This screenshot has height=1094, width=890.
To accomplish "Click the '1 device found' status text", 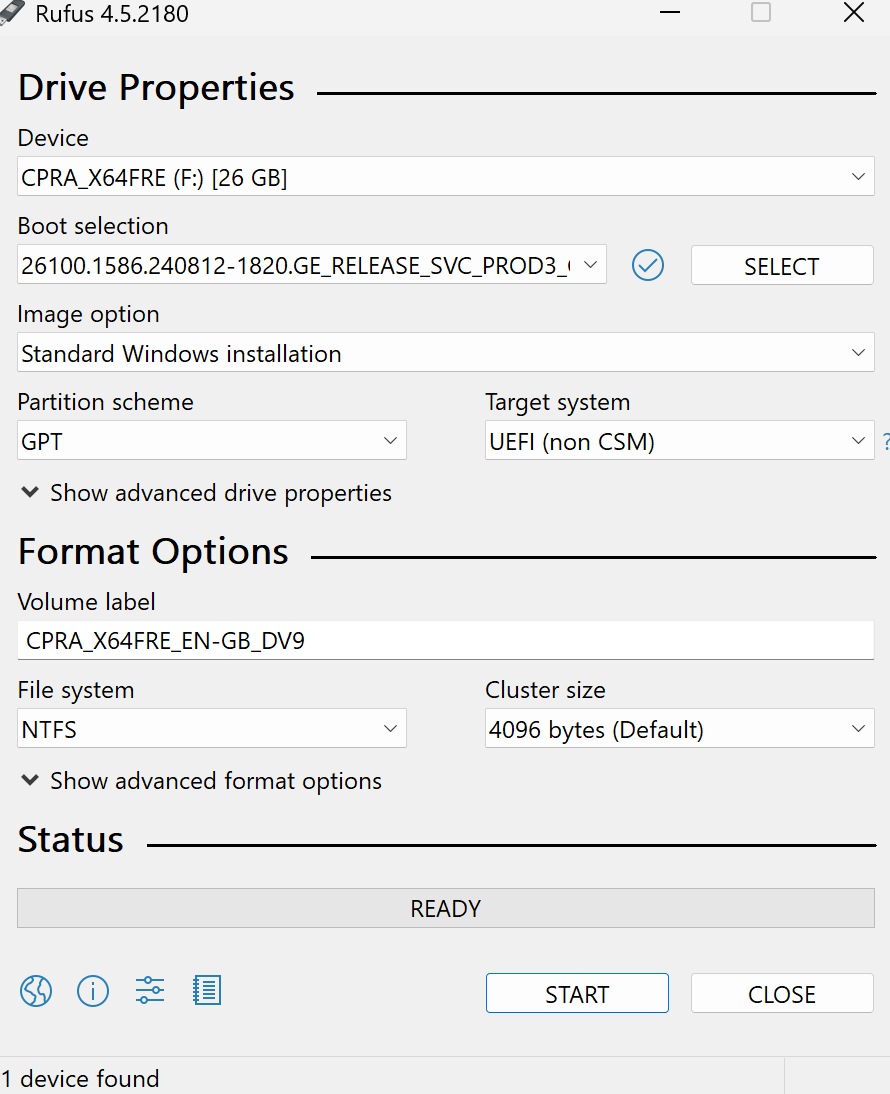I will point(80,1079).
